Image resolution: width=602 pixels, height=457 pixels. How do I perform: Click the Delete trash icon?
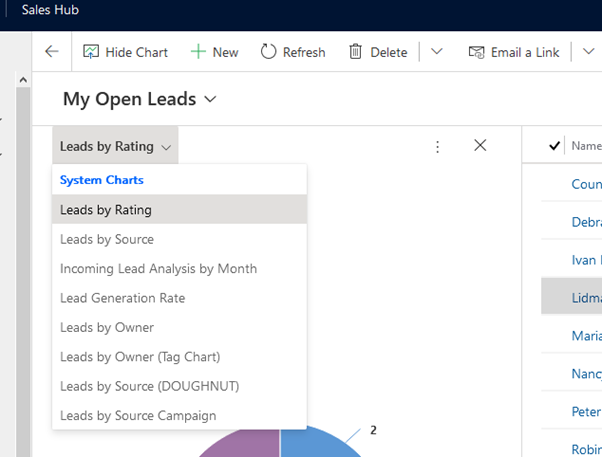(x=356, y=52)
